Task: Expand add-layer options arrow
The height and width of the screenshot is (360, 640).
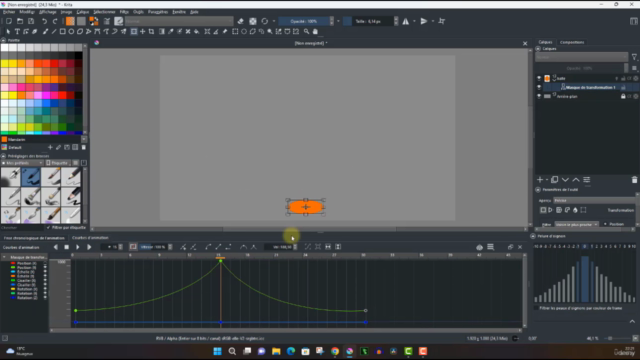Action: coord(547,180)
